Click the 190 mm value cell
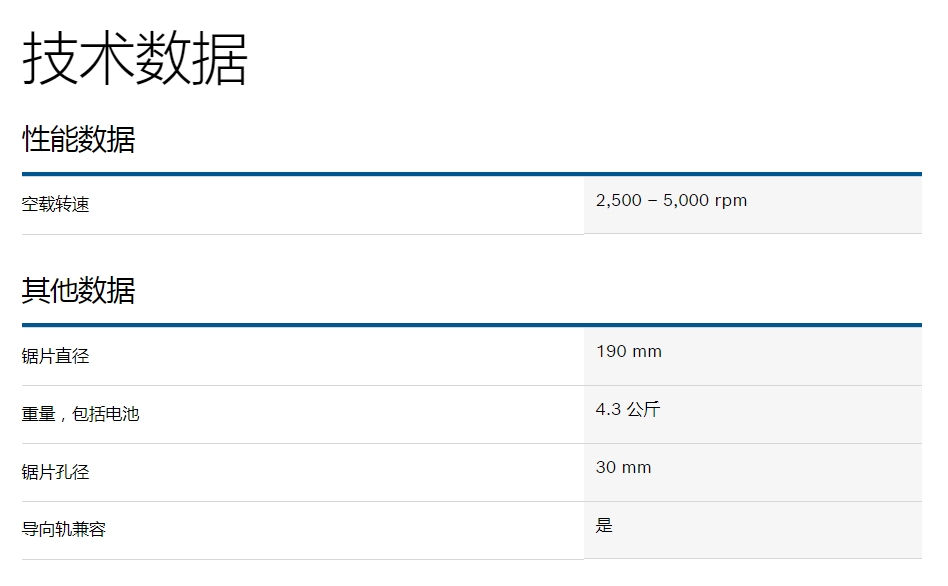948x586 pixels. click(x=629, y=352)
